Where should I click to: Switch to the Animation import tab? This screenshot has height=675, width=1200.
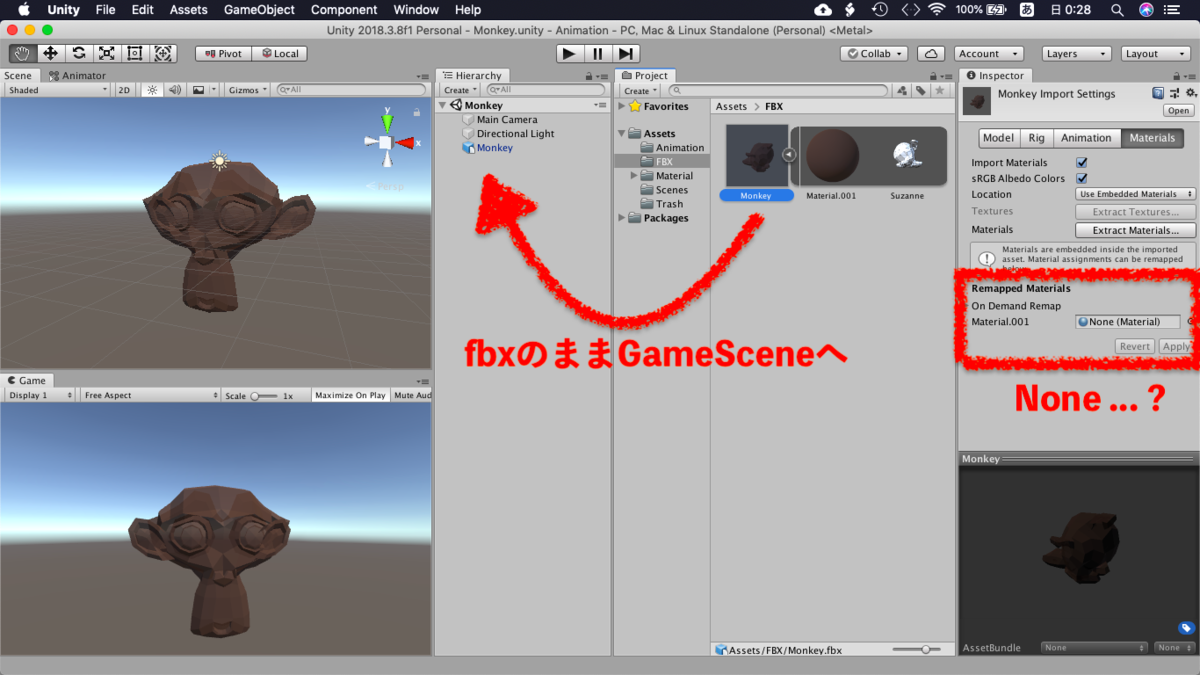click(x=1086, y=138)
